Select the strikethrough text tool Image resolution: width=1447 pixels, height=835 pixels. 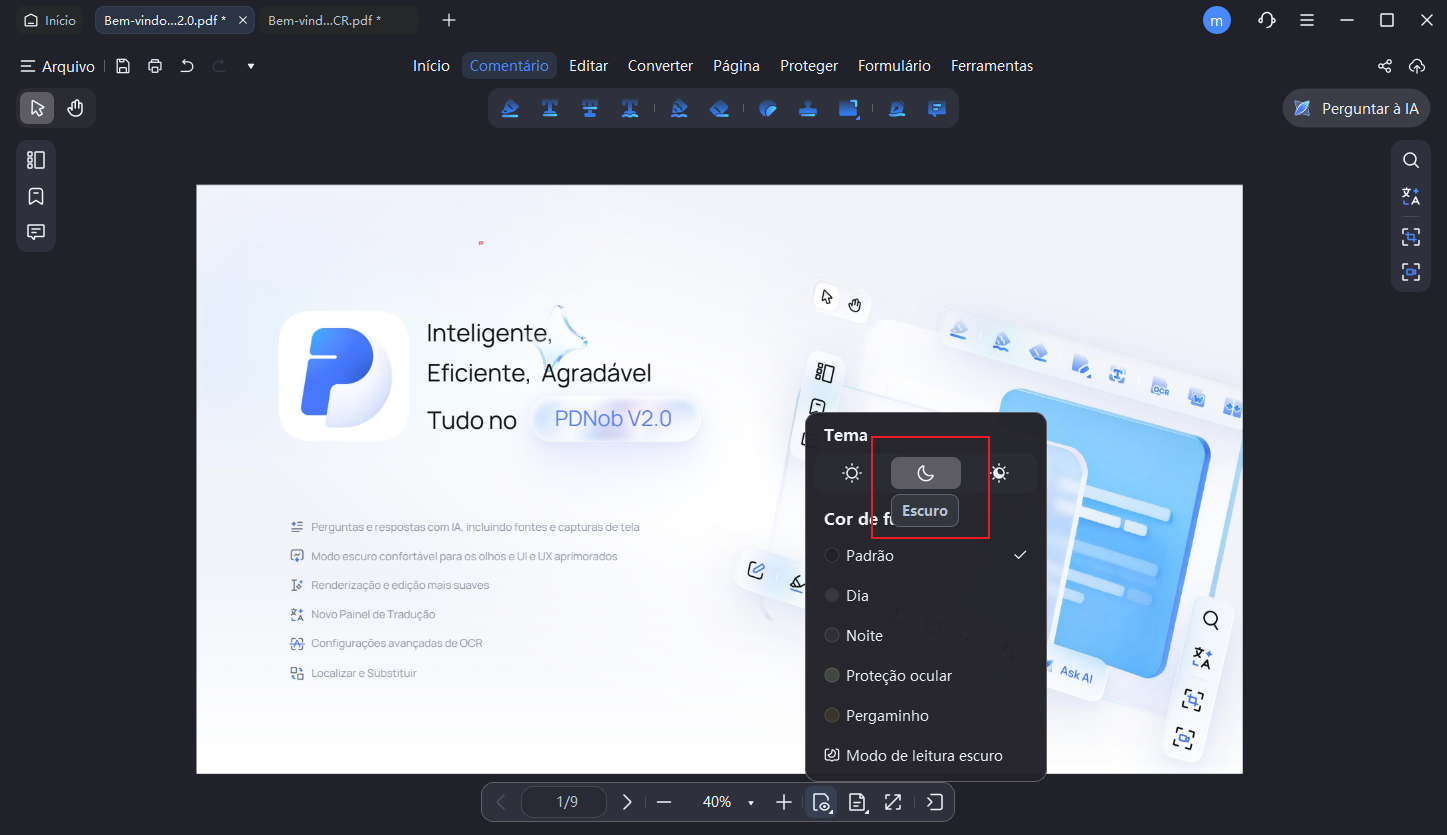coord(590,108)
